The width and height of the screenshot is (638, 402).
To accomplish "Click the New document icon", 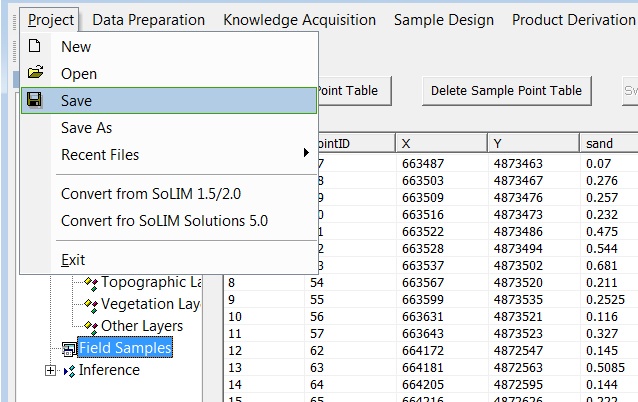I will click(35, 46).
